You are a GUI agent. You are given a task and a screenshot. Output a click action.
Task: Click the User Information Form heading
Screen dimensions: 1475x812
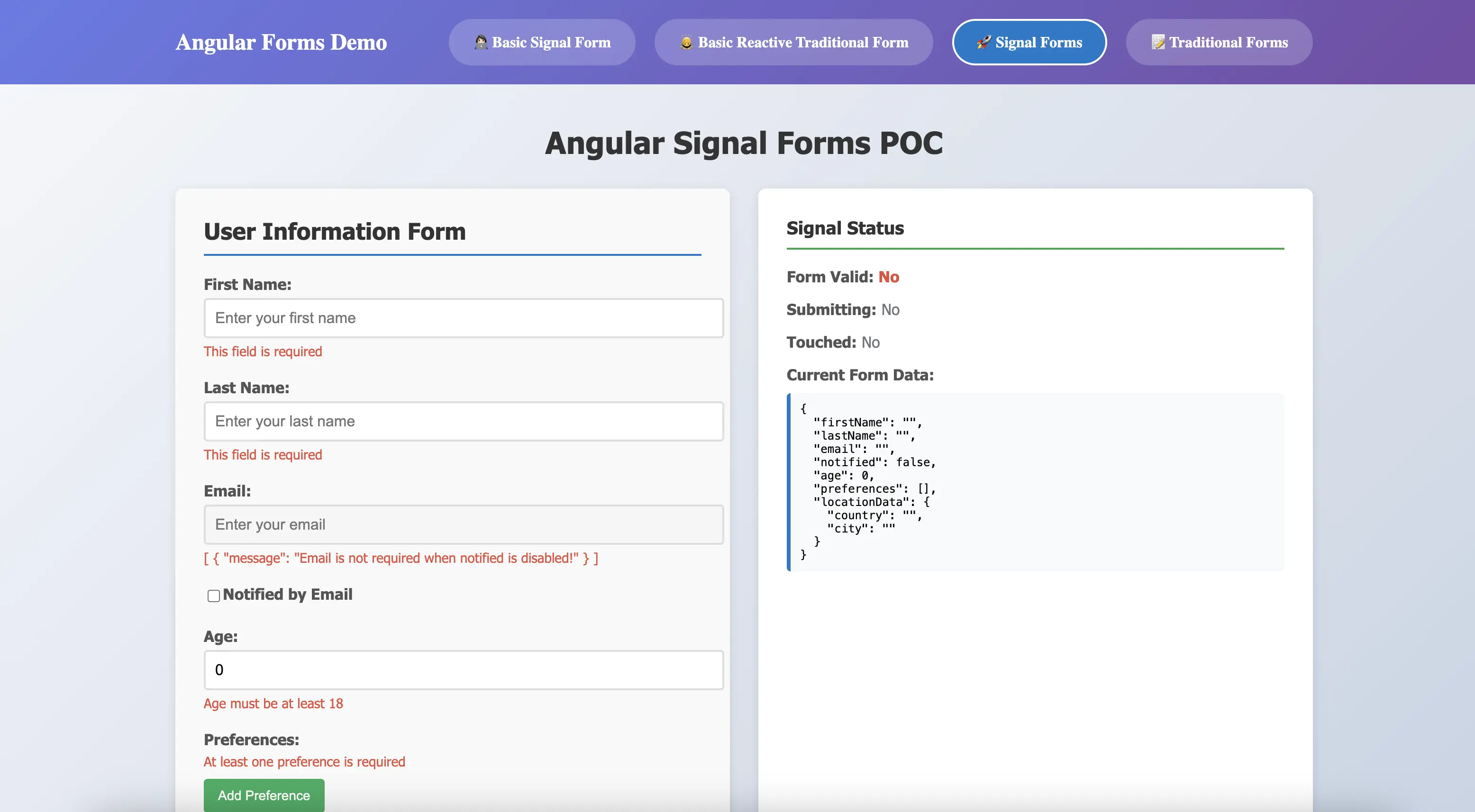click(x=335, y=231)
